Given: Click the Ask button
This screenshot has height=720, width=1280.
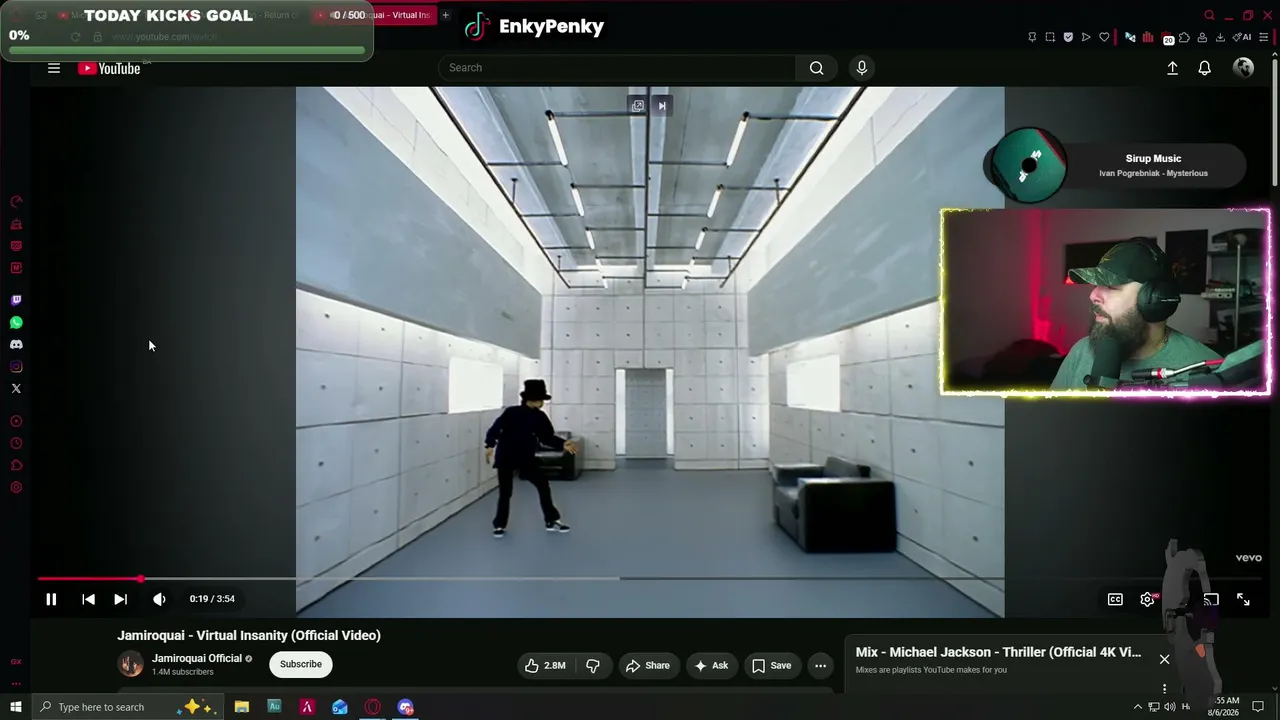Looking at the screenshot, I should (x=711, y=666).
